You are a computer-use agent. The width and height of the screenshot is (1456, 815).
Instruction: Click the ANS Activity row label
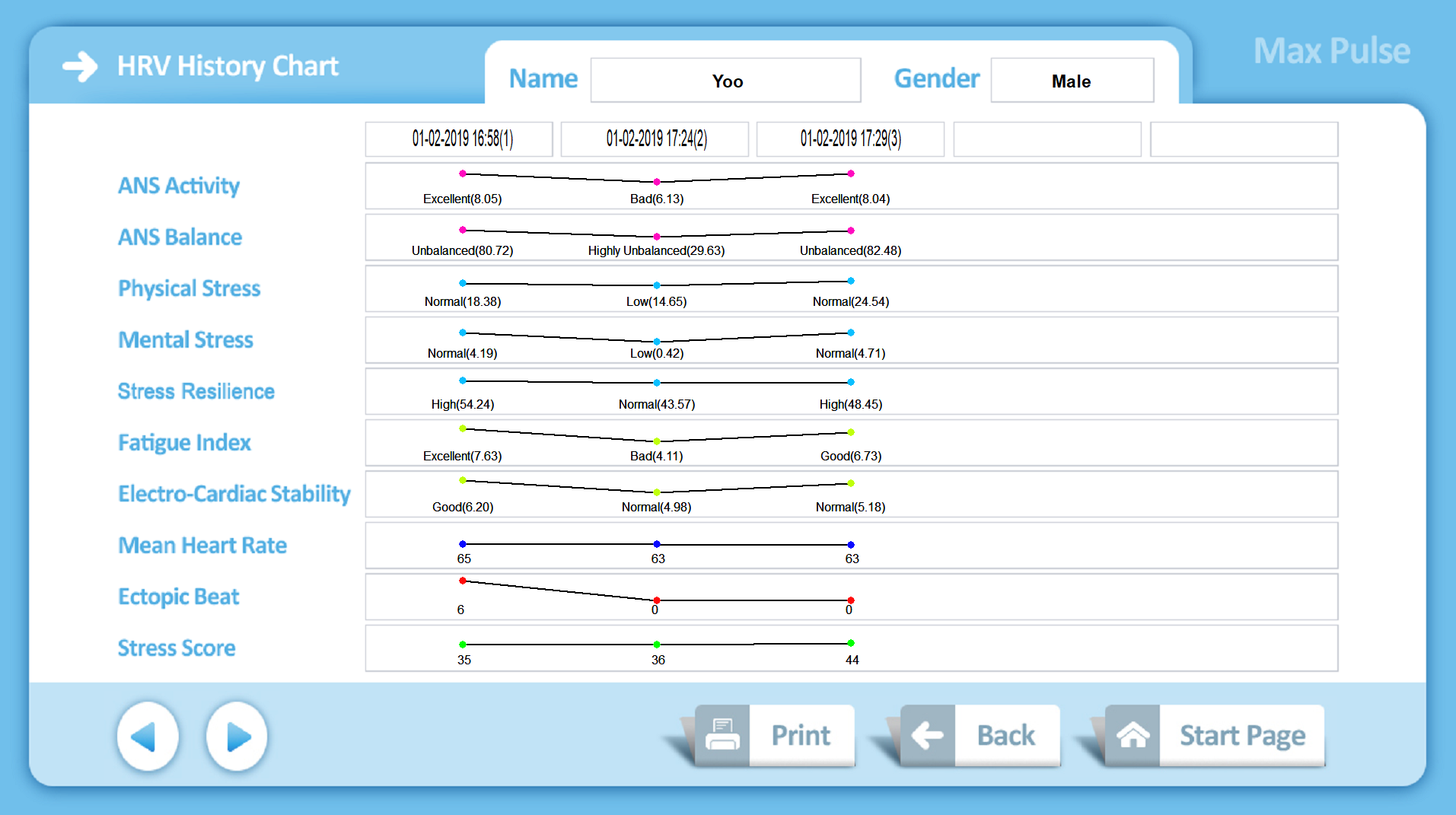(x=179, y=186)
